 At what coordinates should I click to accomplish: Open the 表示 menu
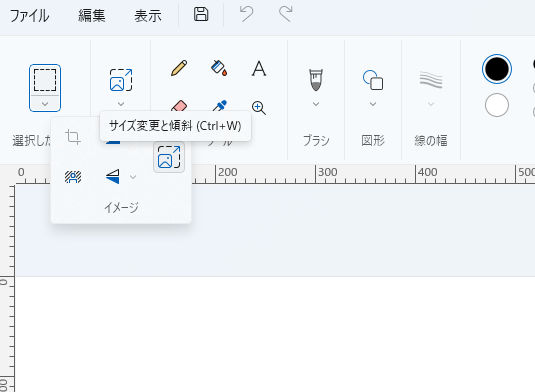point(147,16)
